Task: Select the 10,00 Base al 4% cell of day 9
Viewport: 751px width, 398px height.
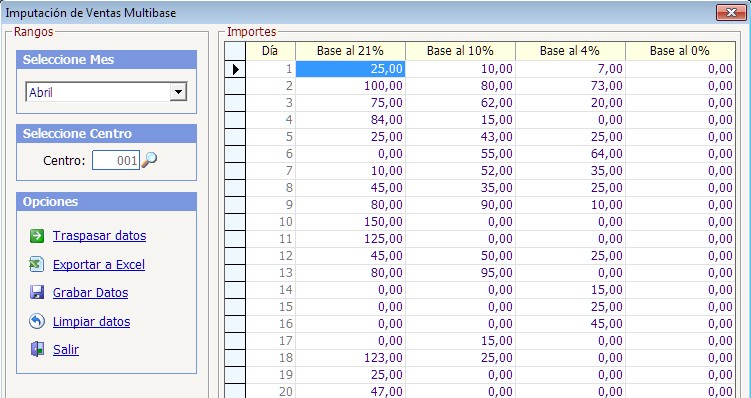Action: point(570,205)
